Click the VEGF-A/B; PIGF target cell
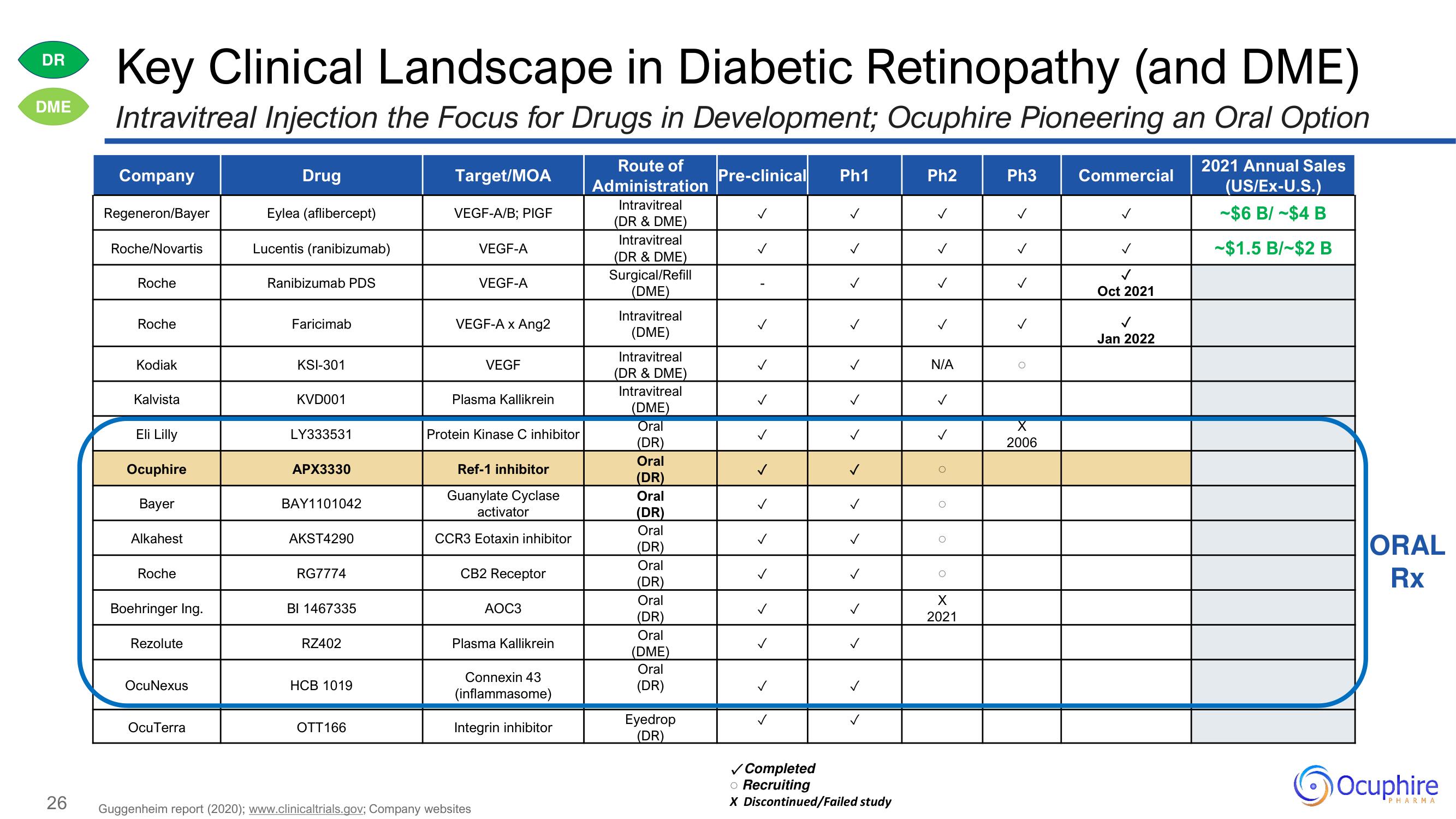This screenshot has width=1456, height=819. (503, 213)
